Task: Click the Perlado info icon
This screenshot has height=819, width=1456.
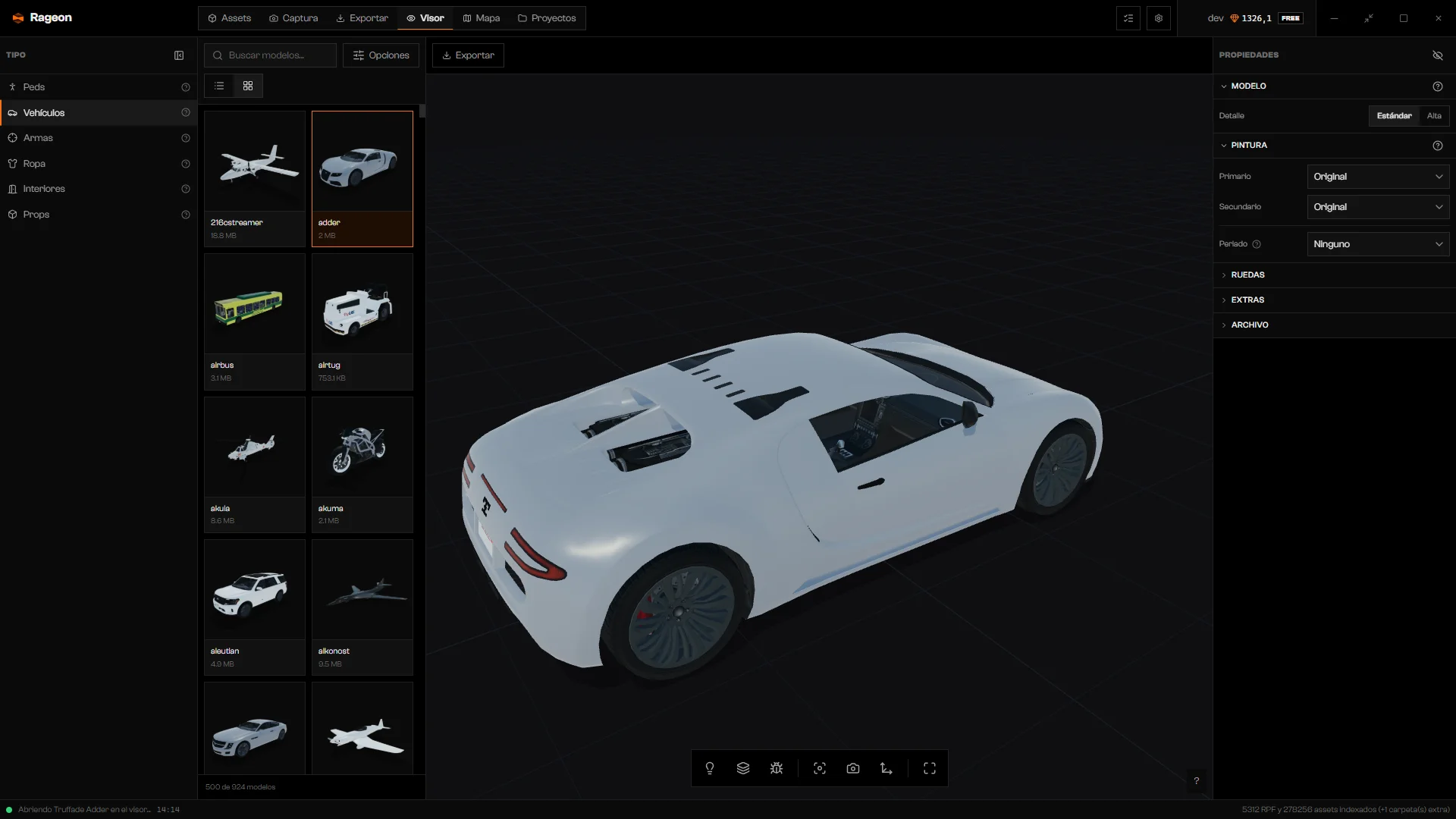Action: pos(1257,244)
